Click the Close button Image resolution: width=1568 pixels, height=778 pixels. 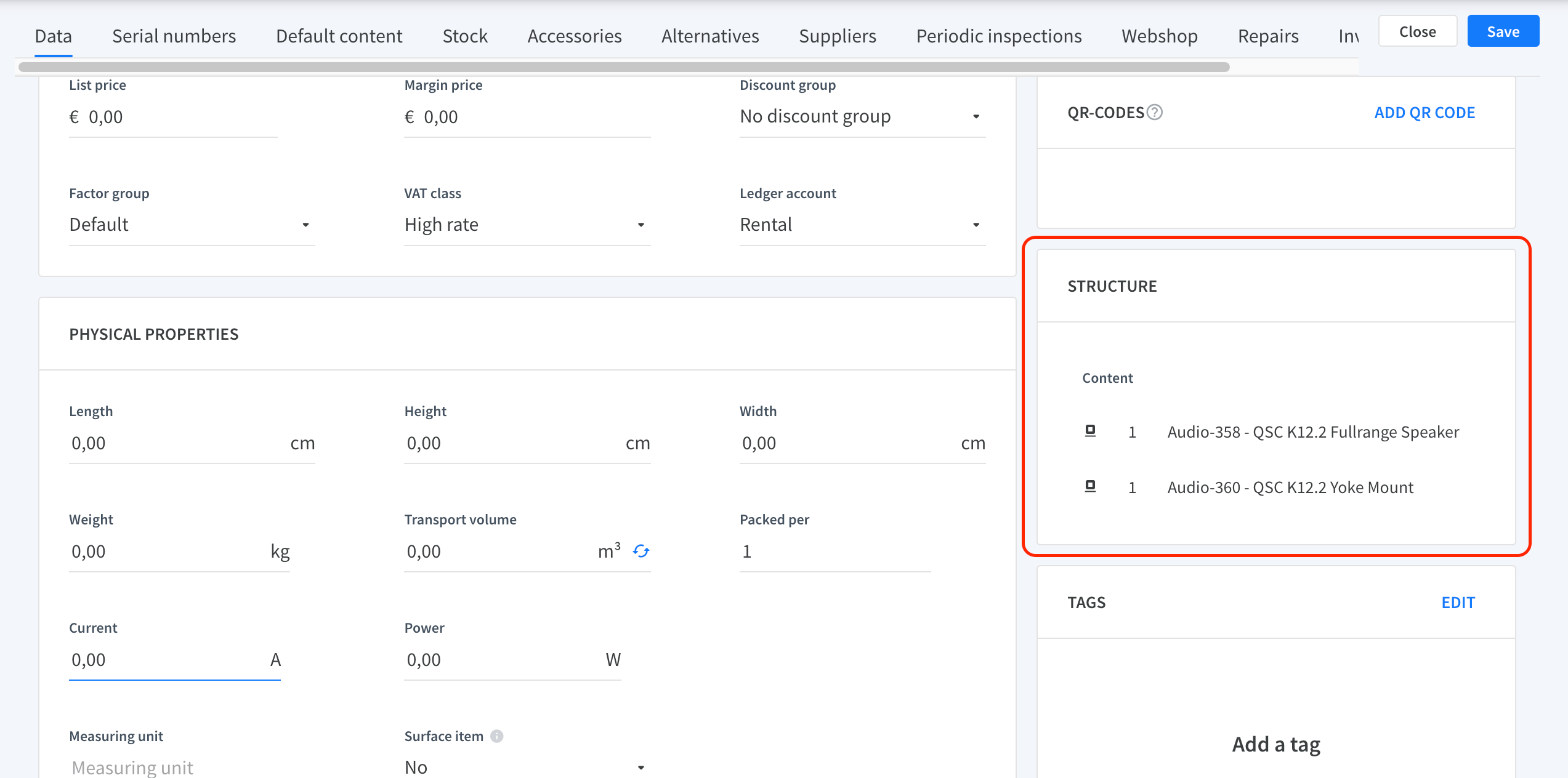tap(1418, 31)
